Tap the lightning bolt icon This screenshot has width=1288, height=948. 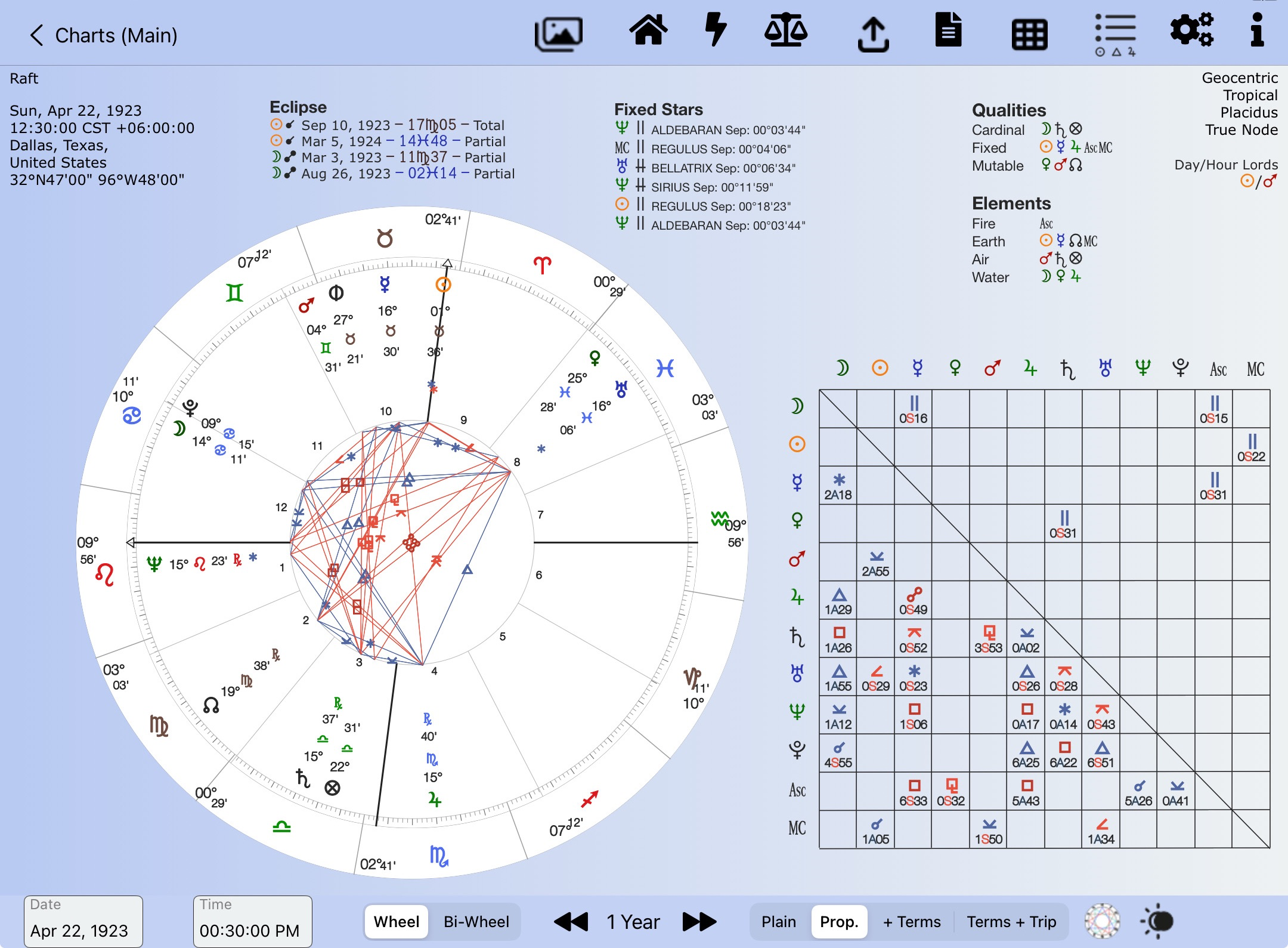point(716,30)
